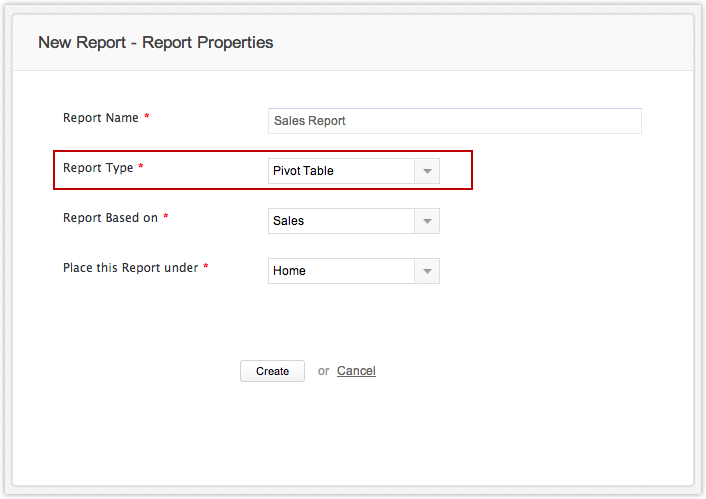Open the Report Type dropdown arrow
Image resolution: width=706 pixels, height=499 pixels.
click(x=427, y=171)
